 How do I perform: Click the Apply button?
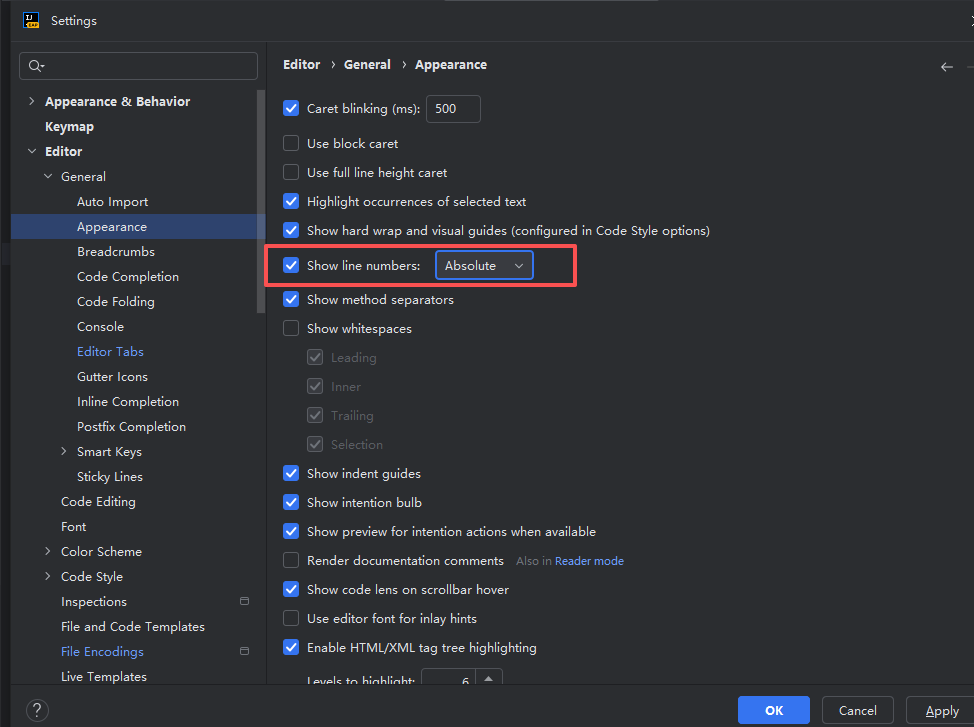click(x=942, y=710)
